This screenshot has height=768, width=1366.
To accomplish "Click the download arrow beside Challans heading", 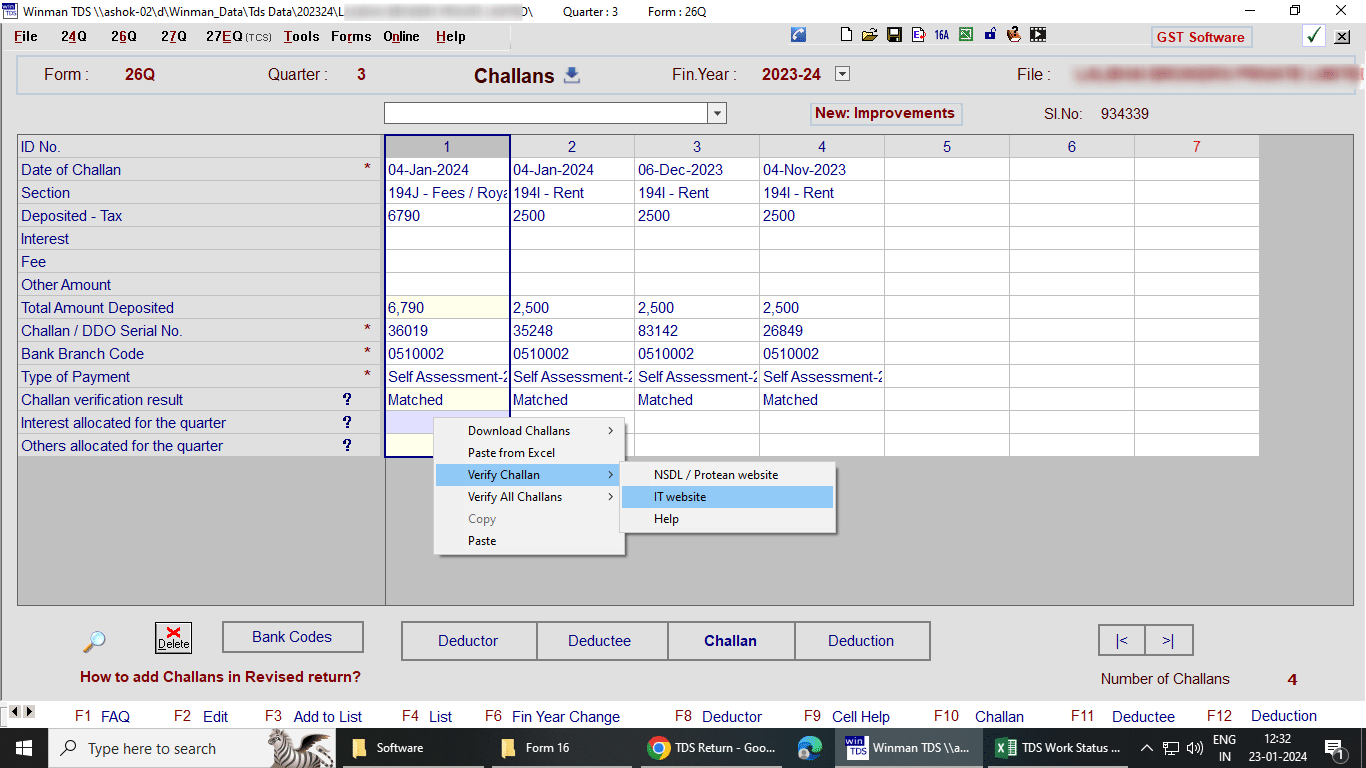I will (572, 75).
